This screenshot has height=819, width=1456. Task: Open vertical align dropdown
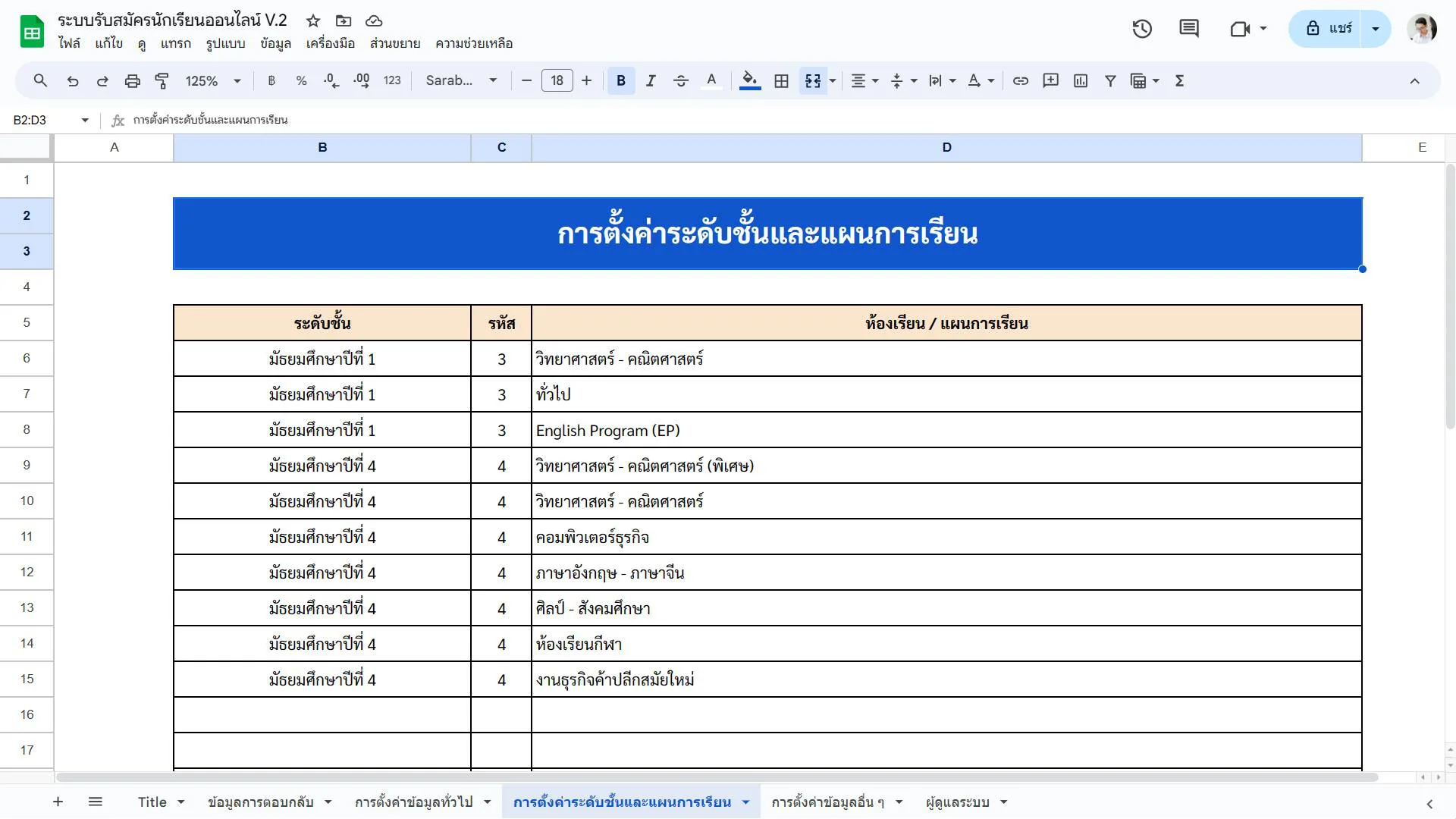903,80
